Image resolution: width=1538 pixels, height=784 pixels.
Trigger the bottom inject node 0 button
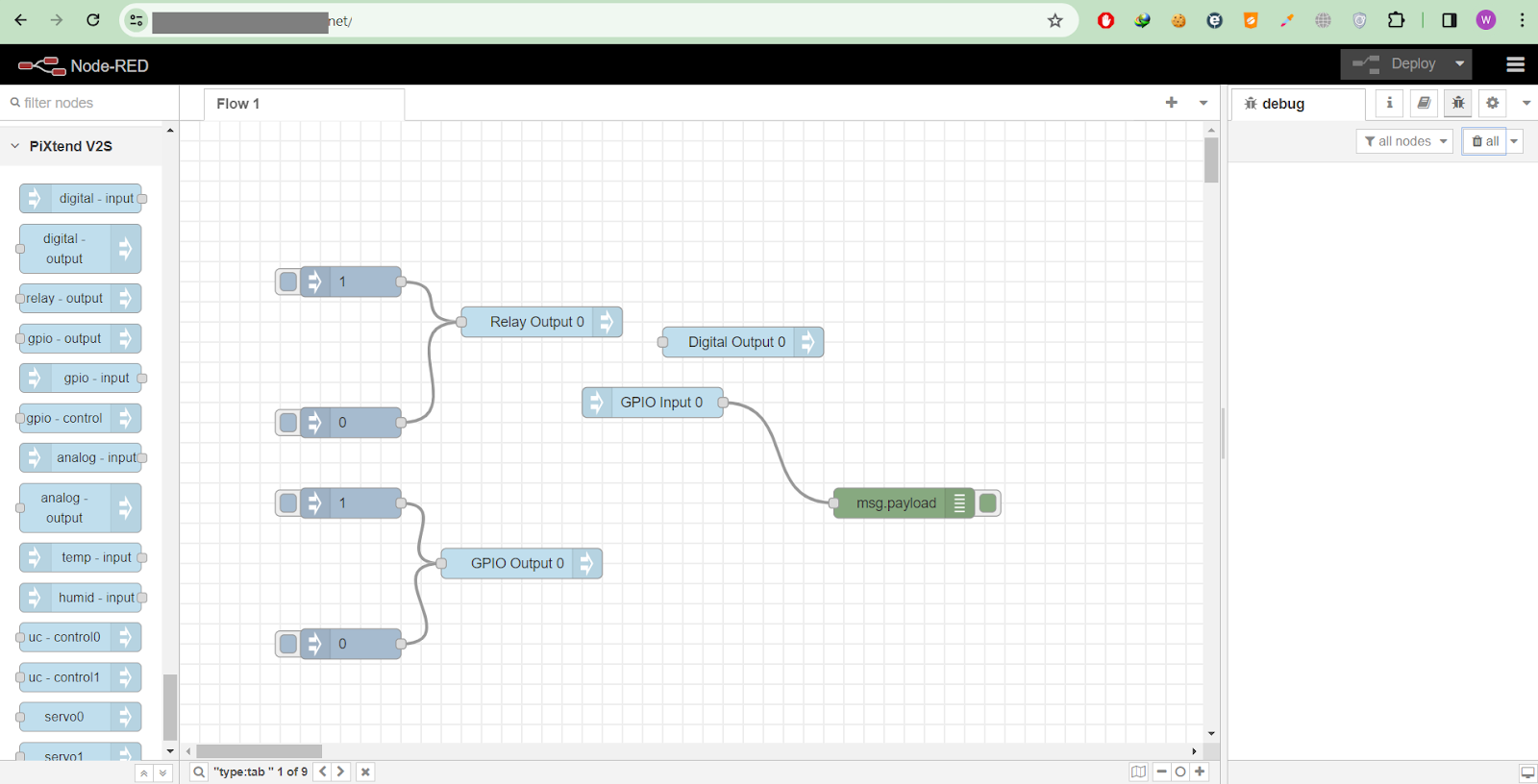[287, 644]
